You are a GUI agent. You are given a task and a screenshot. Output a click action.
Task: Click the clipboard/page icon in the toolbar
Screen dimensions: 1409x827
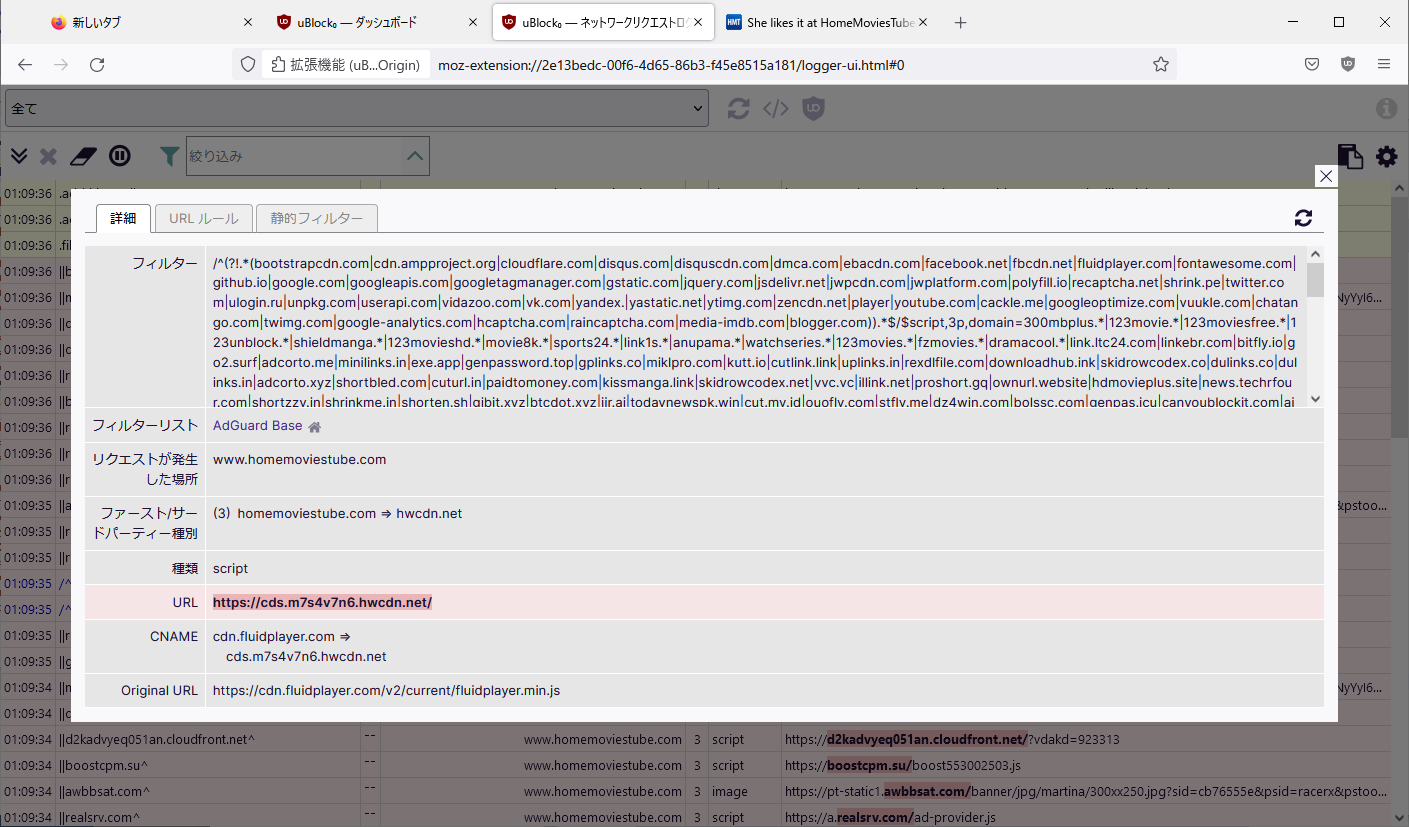(1350, 156)
